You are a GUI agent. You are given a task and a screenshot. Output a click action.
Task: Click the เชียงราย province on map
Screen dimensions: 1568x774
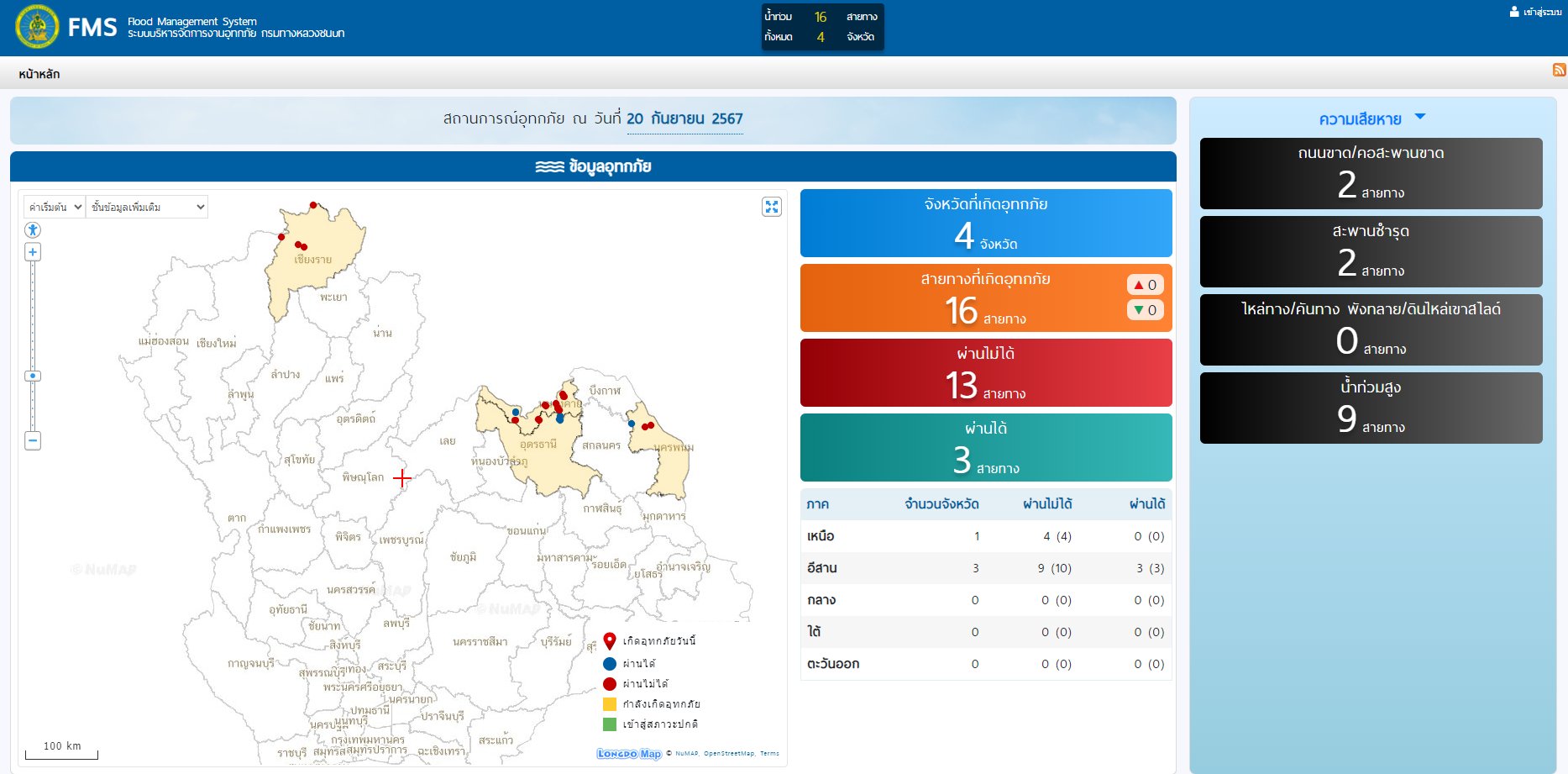click(x=313, y=260)
